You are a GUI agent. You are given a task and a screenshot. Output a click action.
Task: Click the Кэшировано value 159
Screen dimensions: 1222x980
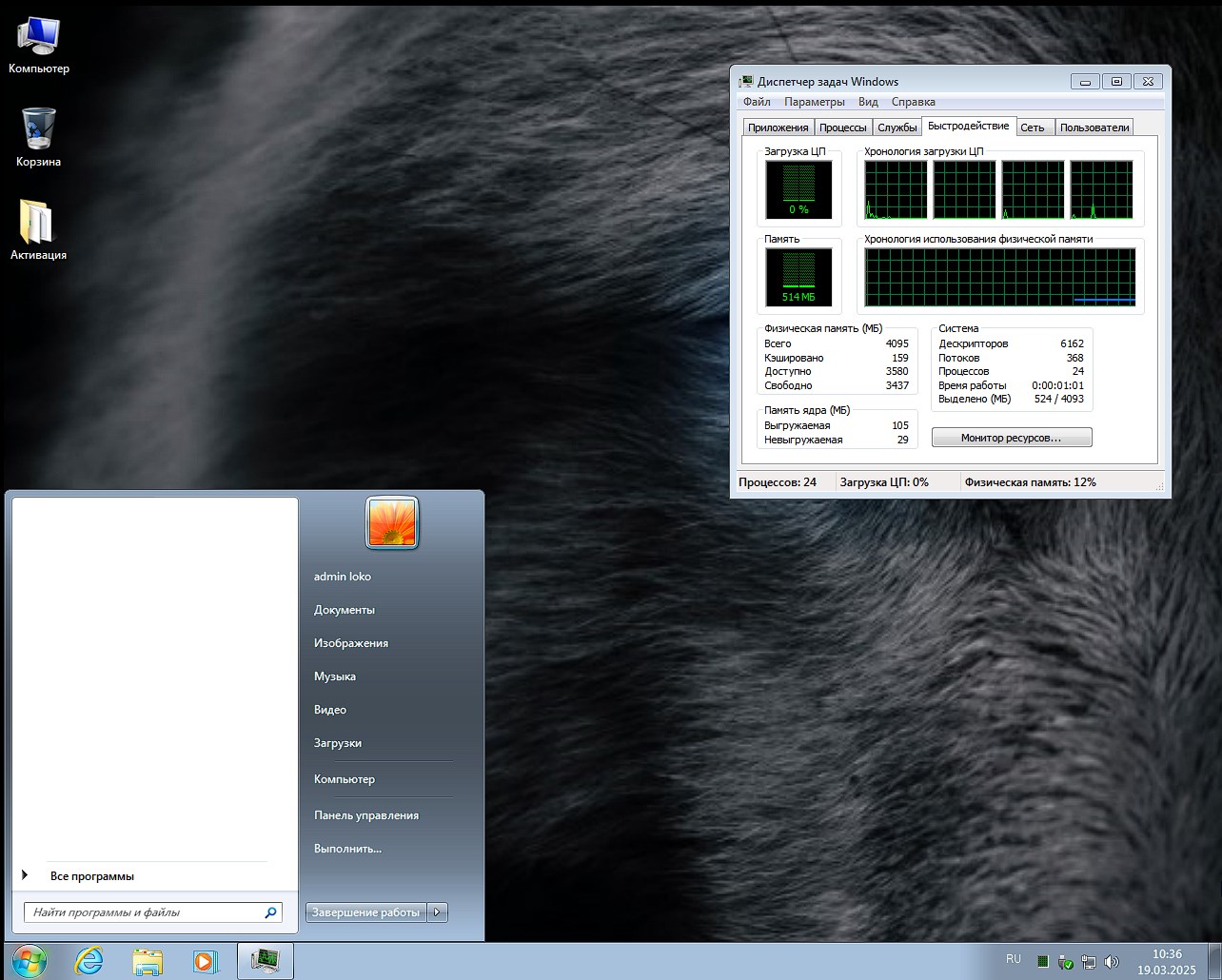coord(900,359)
